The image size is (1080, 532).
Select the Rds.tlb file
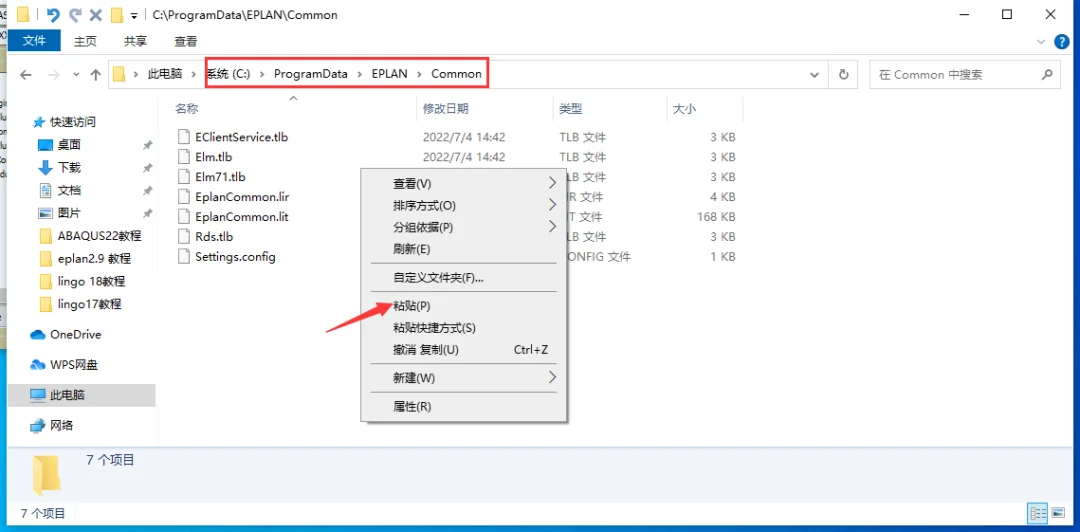214,236
